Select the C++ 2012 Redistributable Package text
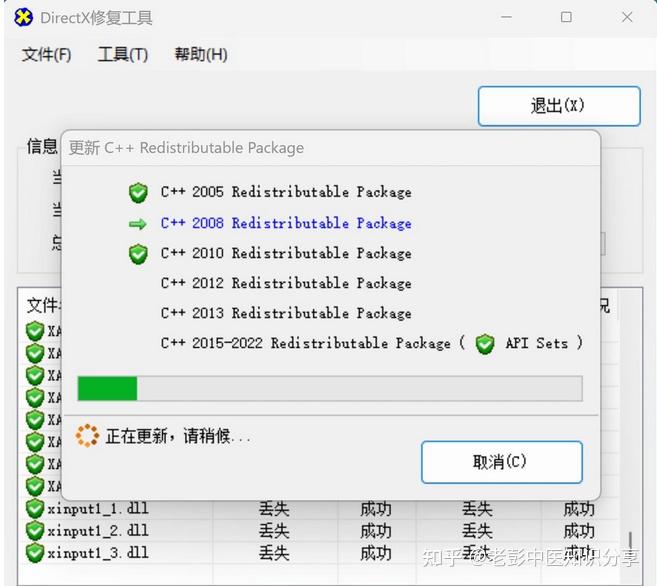The image size is (657, 586). coord(286,283)
